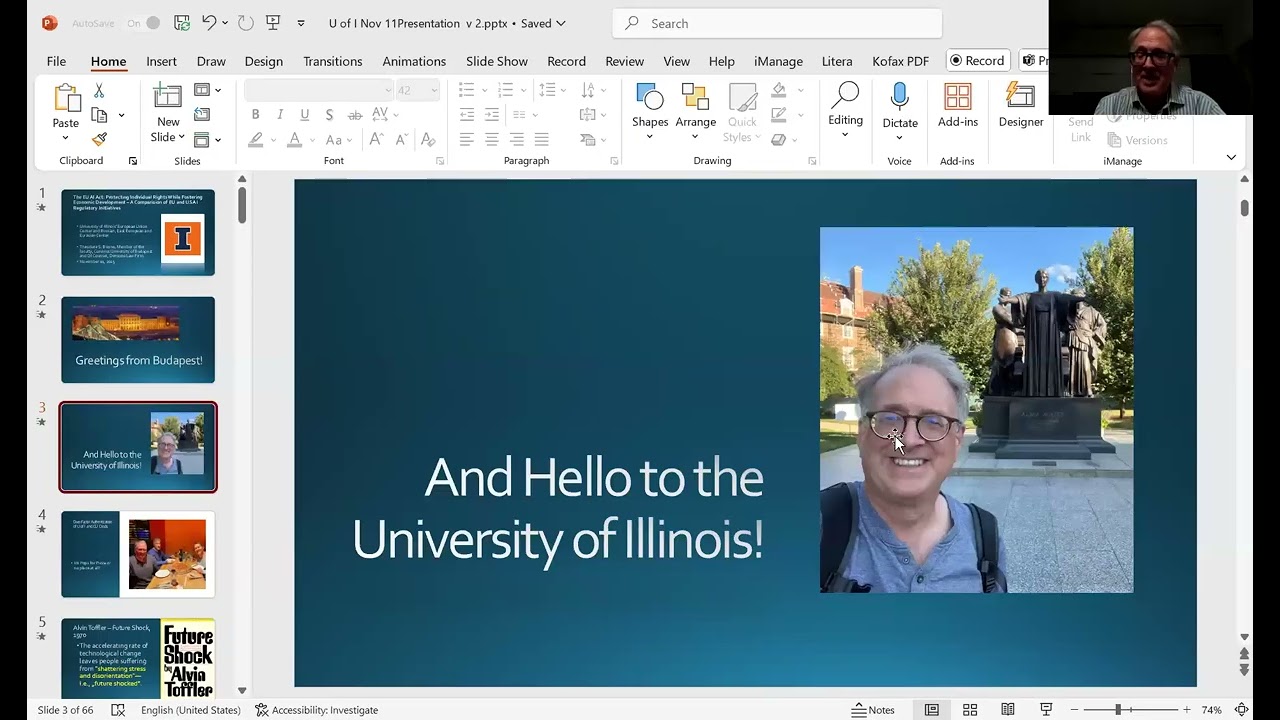Click the Add-ins icon
1280x720 pixels.
(x=957, y=97)
